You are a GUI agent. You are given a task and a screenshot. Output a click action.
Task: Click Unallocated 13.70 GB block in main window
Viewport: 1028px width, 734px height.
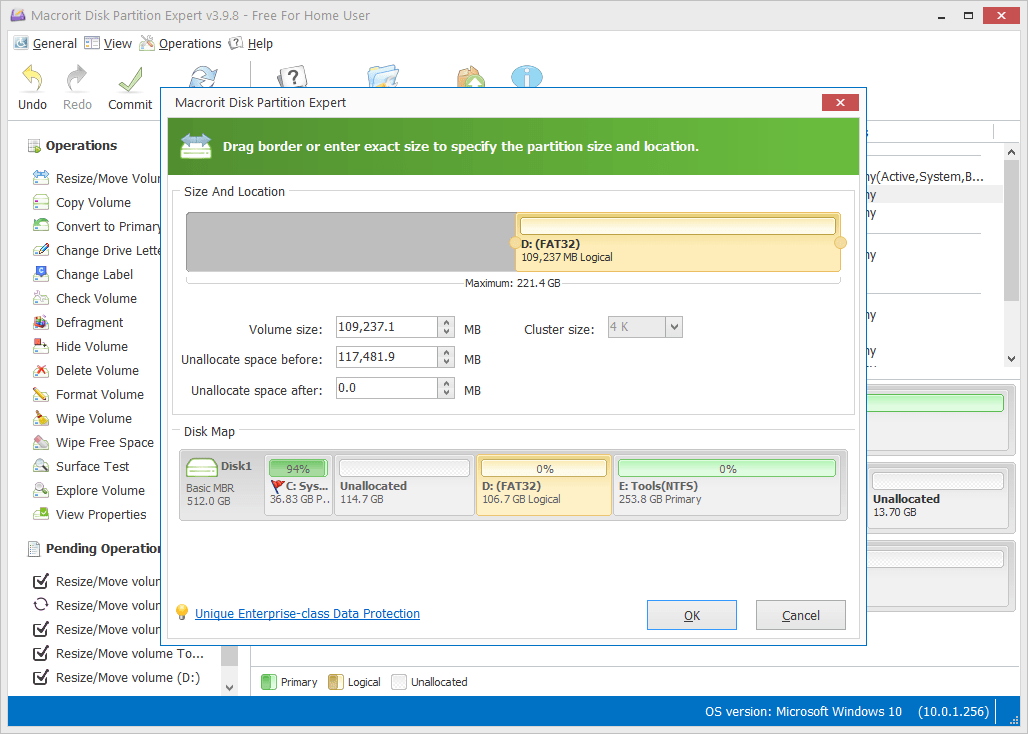coord(938,498)
